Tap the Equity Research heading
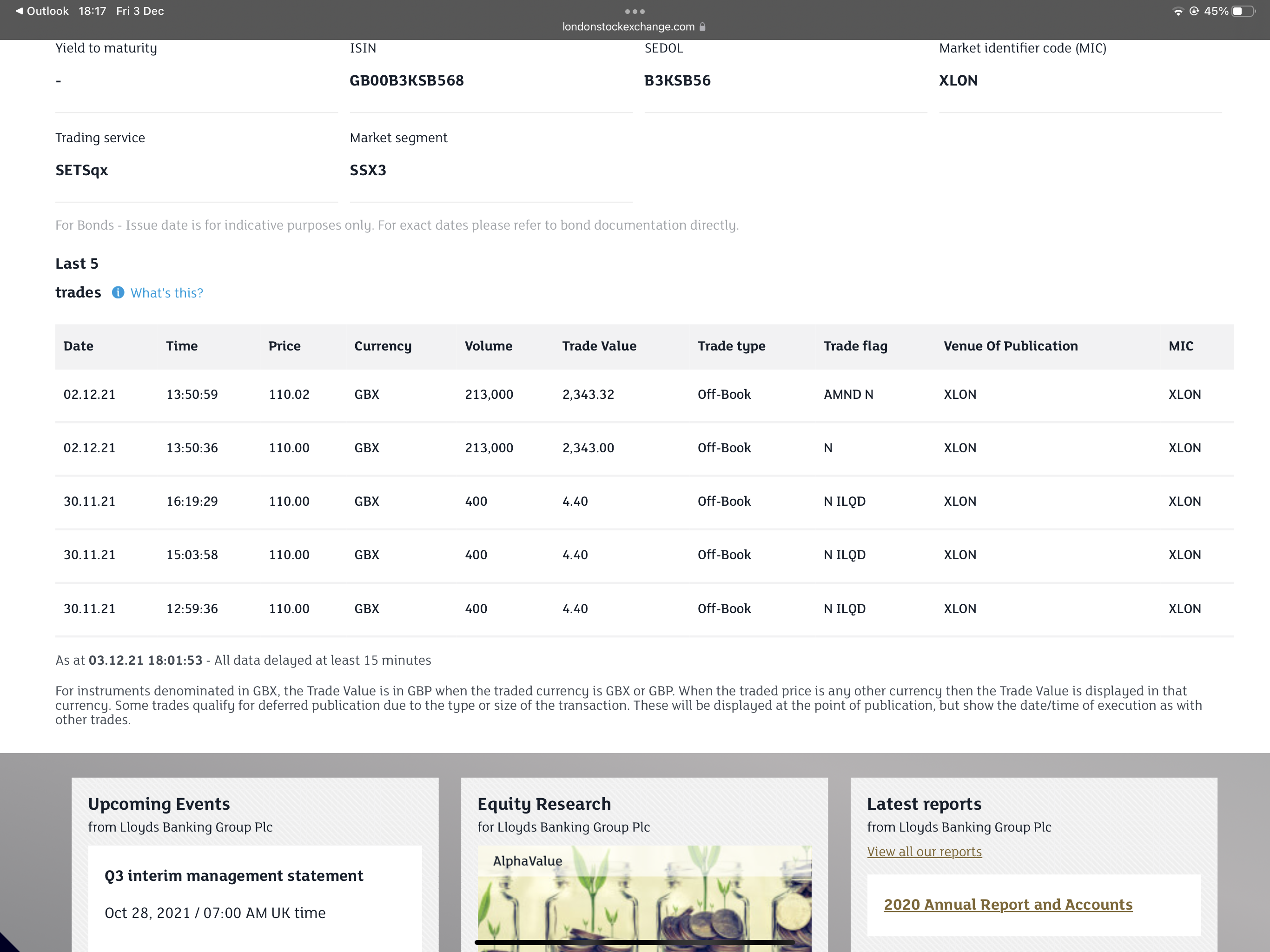This screenshot has width=1270, height=952. [x=544, y=804]
